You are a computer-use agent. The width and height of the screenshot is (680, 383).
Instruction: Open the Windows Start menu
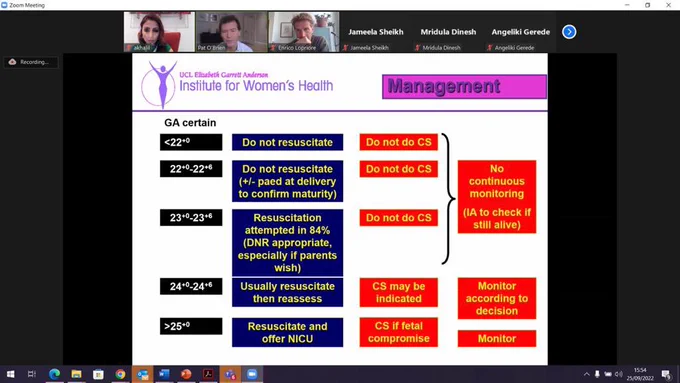click(x=10, y=374)
